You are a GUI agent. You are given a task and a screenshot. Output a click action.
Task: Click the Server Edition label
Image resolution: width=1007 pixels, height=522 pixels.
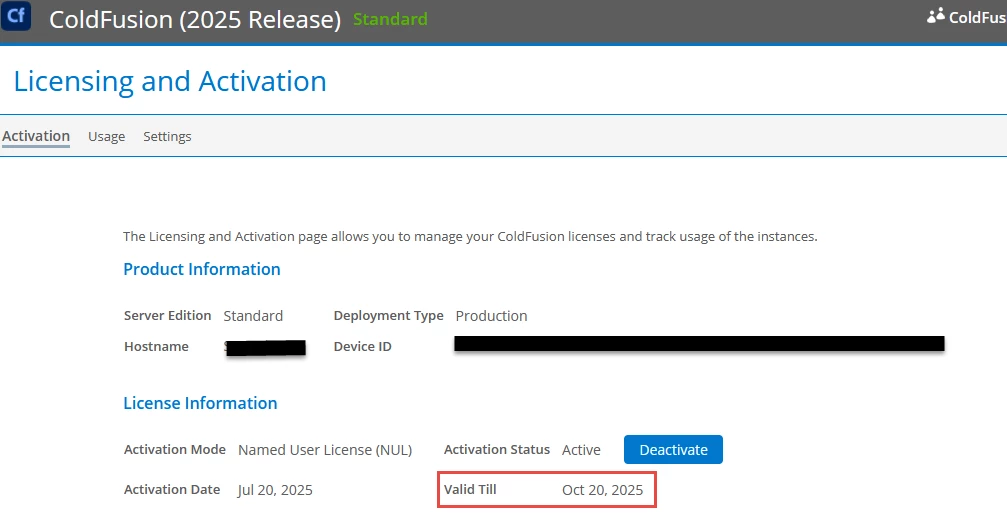pyautogui.click(x=168, y=315)
